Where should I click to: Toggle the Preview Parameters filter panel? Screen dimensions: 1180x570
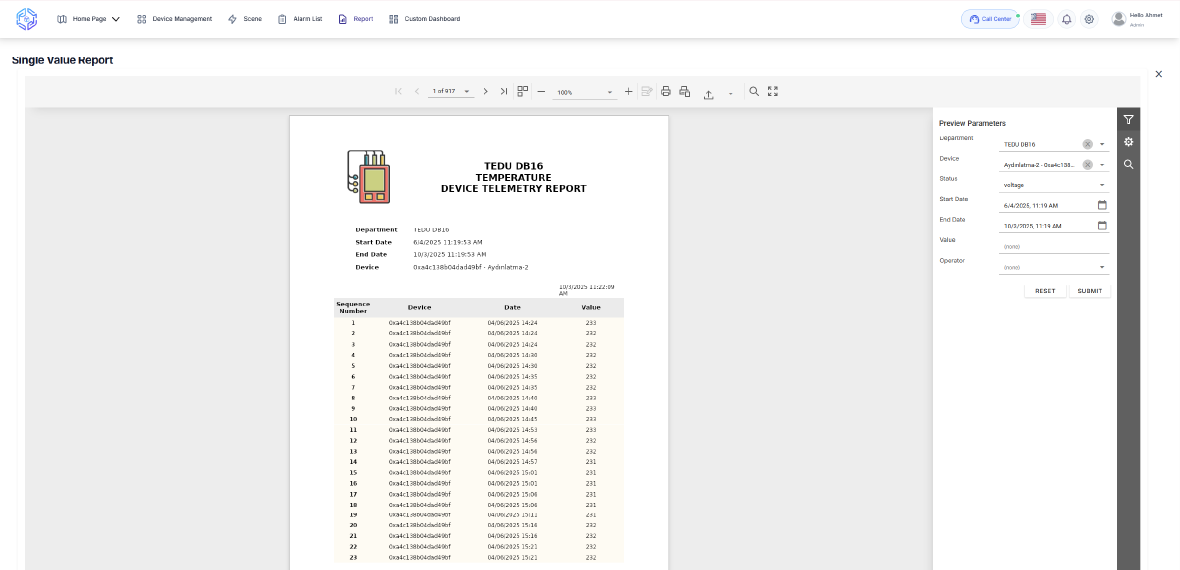[x=1128, y=119]
